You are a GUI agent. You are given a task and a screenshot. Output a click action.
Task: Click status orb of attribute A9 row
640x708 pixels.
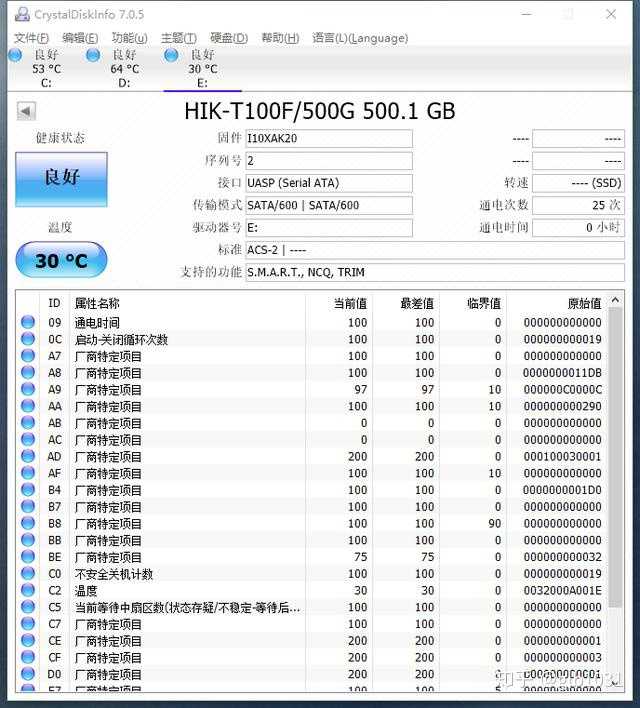[28, 389]
